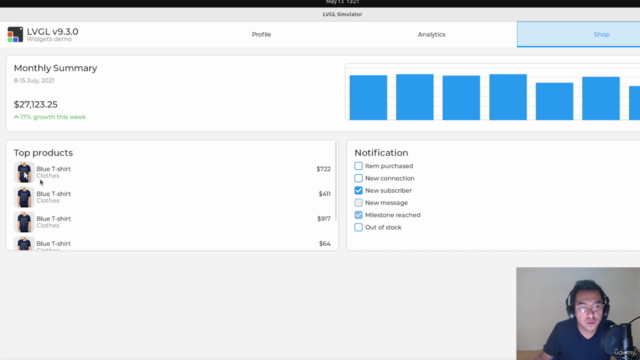Click the T-shirt thumbnail priced $722

tap(24, 172)
